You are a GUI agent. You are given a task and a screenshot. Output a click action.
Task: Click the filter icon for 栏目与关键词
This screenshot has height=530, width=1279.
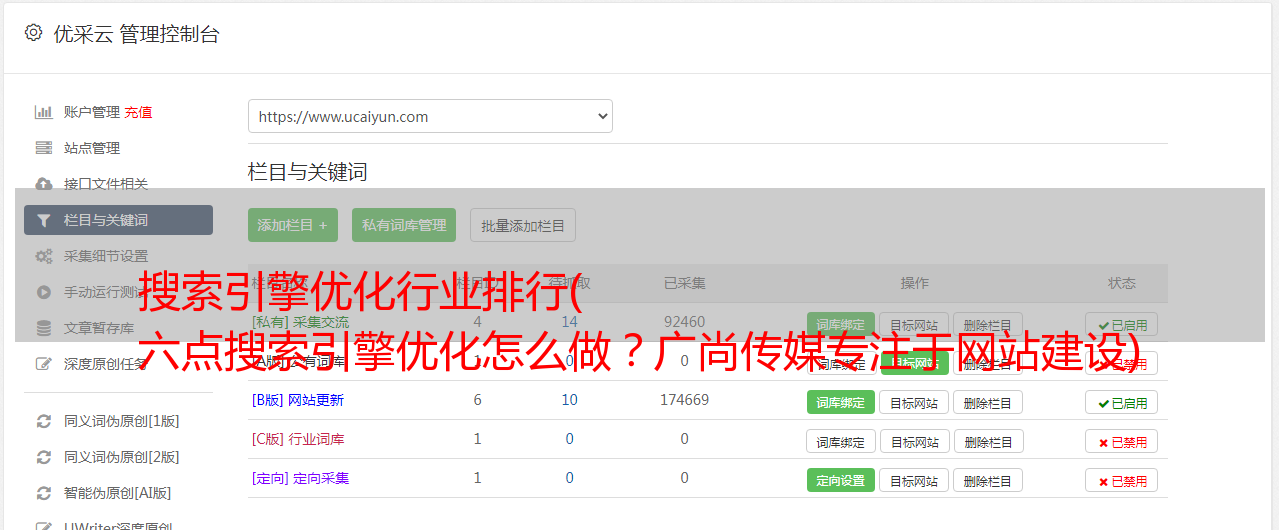click(43, 220)
